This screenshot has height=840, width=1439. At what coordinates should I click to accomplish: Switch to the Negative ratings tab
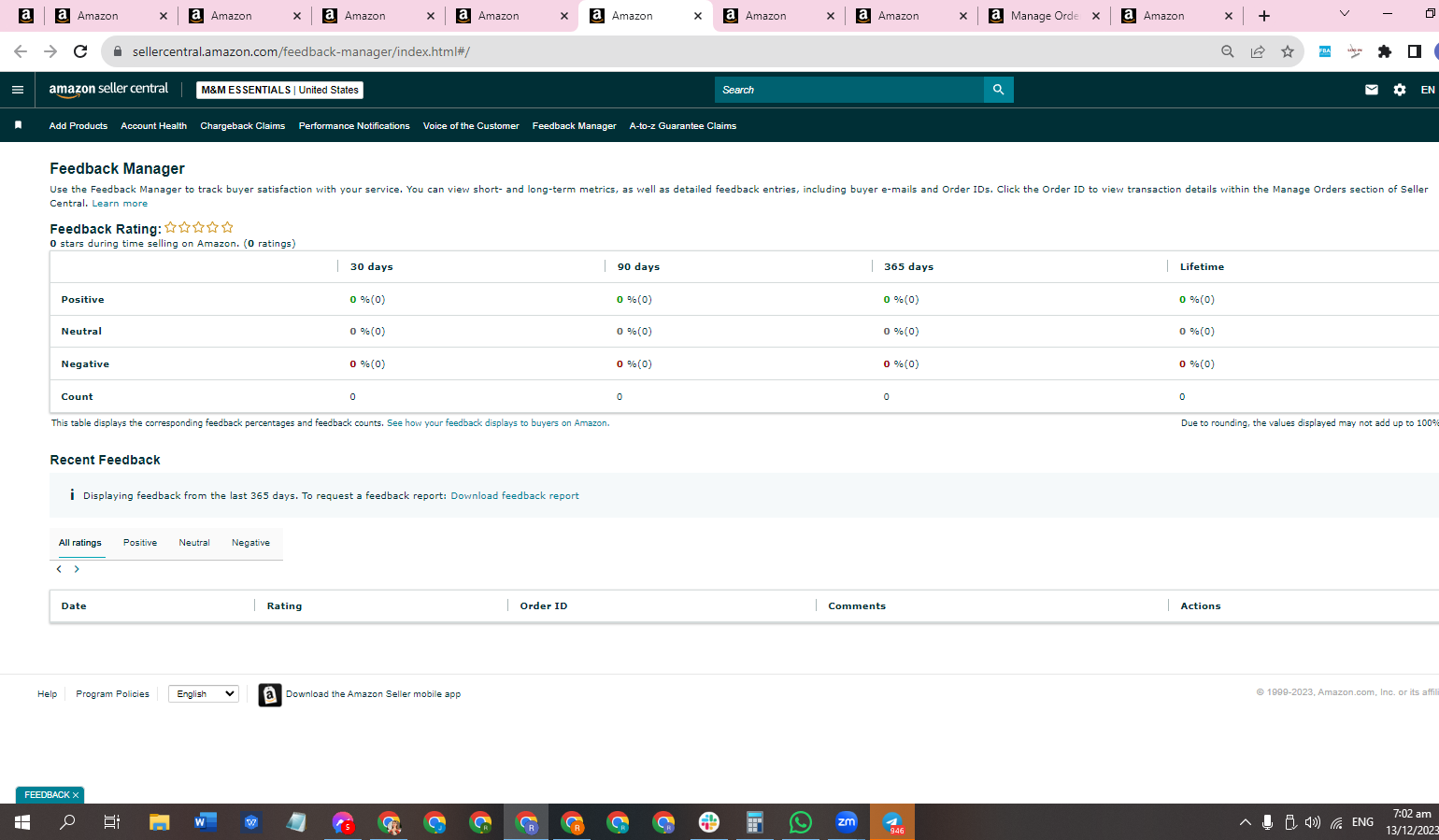click(250, 543)
